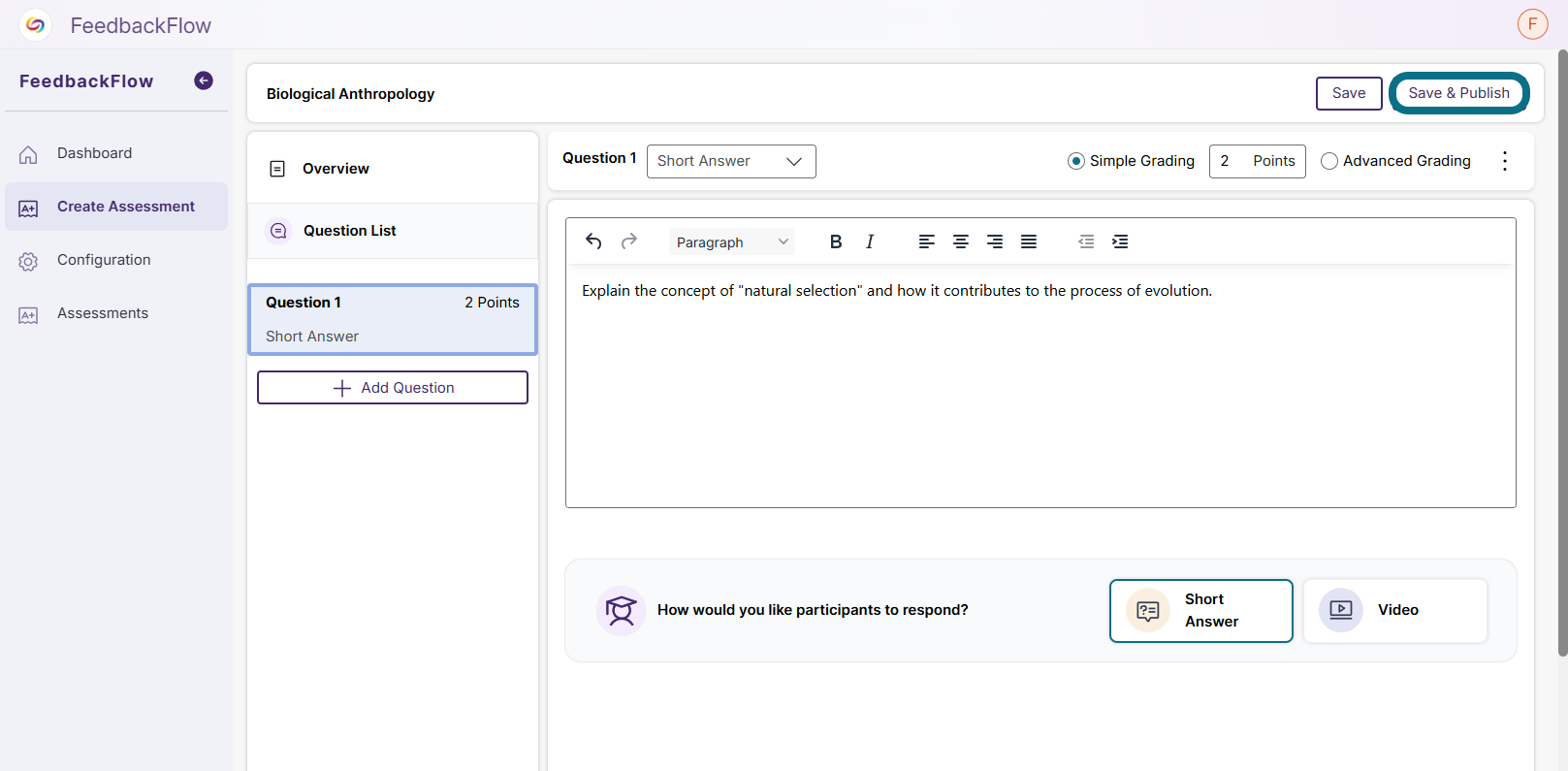Open the Paragraph style dropdown

point(732,242)
